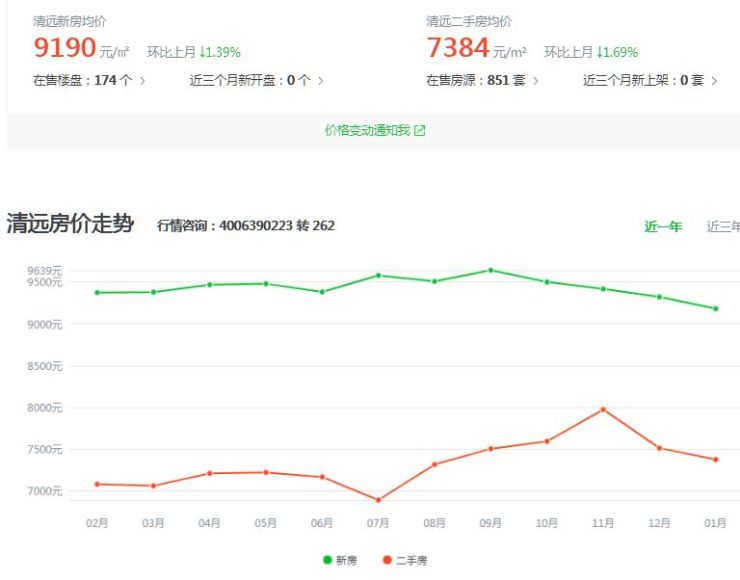The image size is (740, 580).
Task: Click the 7000元 axis label
Action: (45, 491)
